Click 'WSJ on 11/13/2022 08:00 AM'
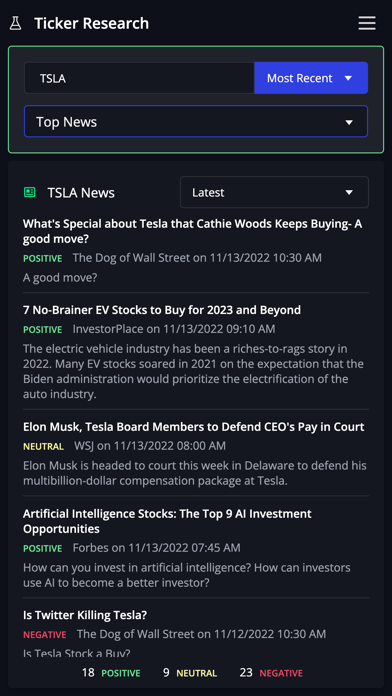The width and height of the screenshot is (392, 696). 150,446
